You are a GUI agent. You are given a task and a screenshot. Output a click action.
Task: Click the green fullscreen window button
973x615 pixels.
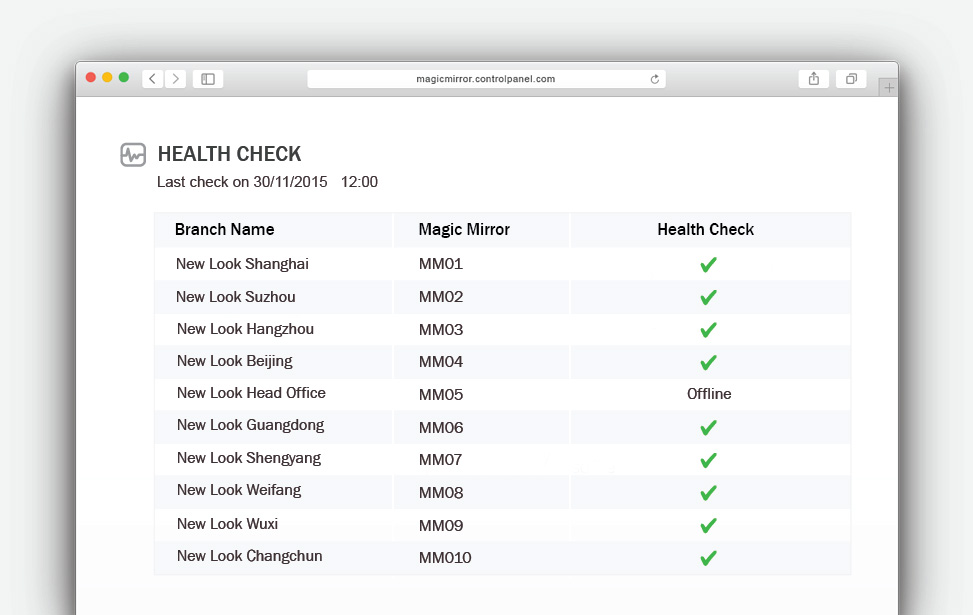(x=124, y=77)
